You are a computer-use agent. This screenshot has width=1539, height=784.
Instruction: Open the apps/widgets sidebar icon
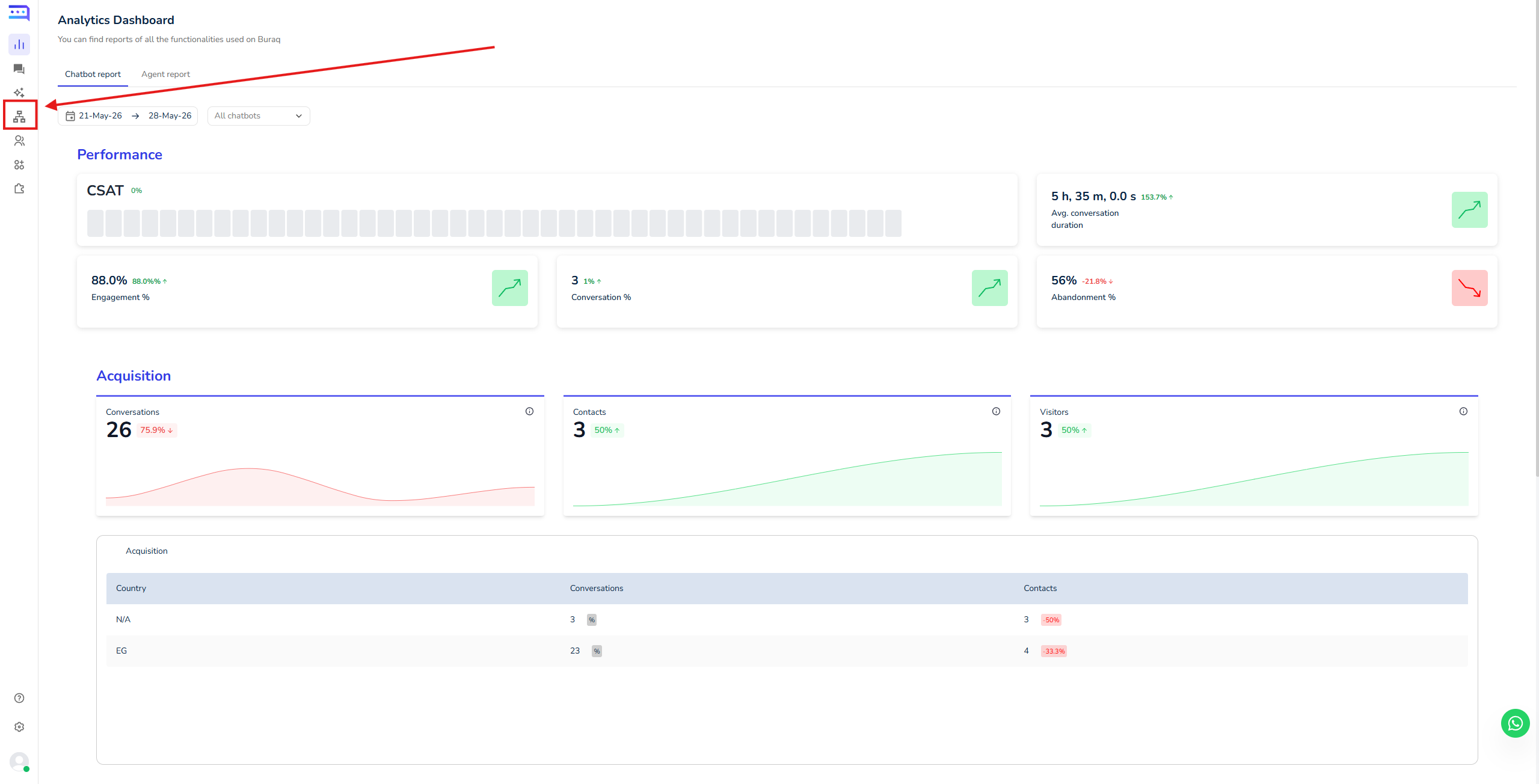pyautogui.click(x=19, y=165)
